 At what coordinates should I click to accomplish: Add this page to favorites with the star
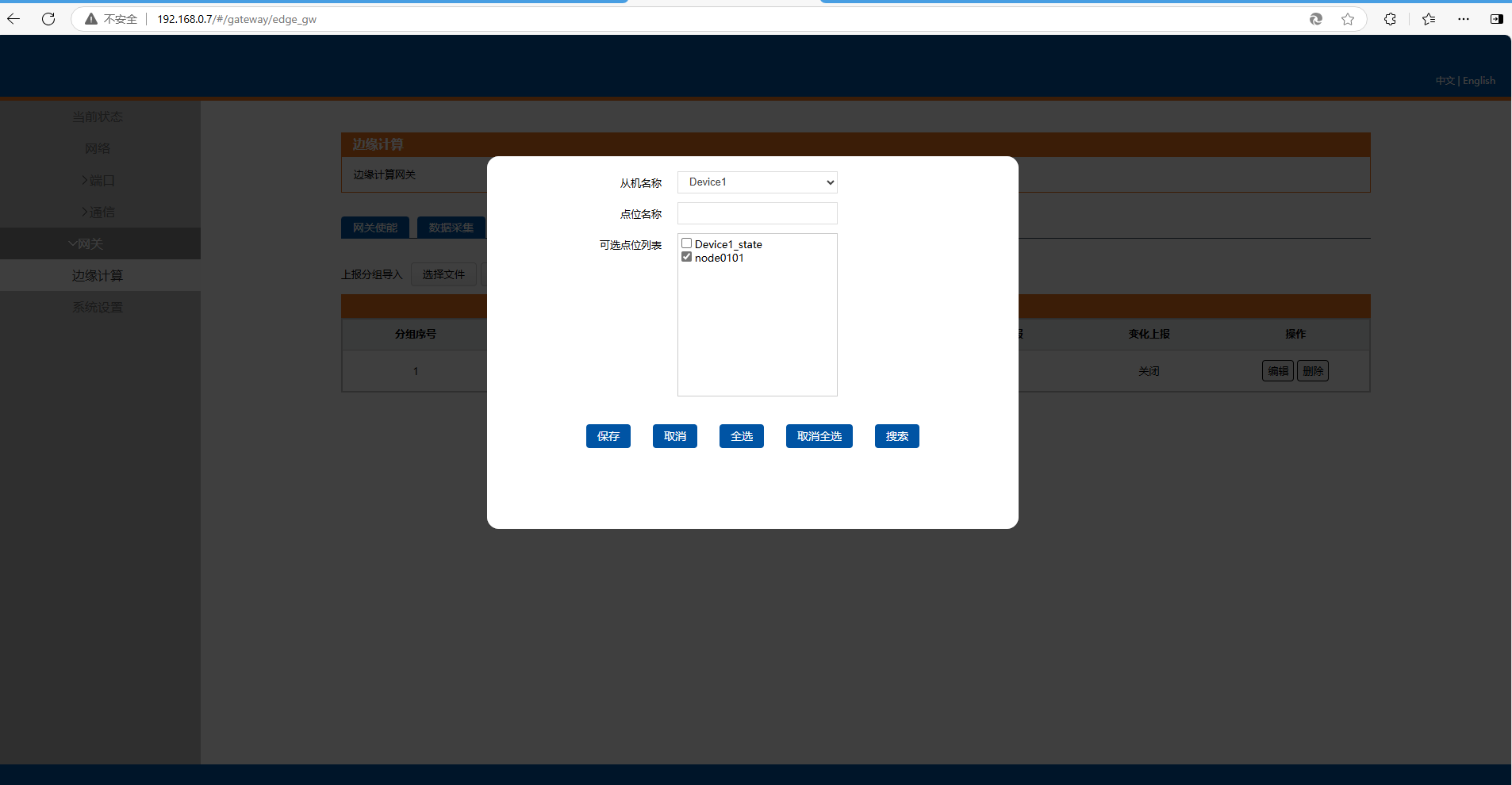click(1348, 19)
